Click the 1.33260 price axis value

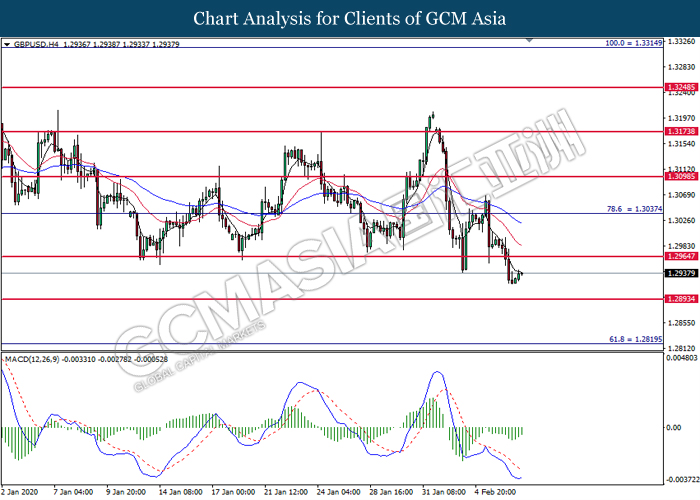click(x=681, y=42)
